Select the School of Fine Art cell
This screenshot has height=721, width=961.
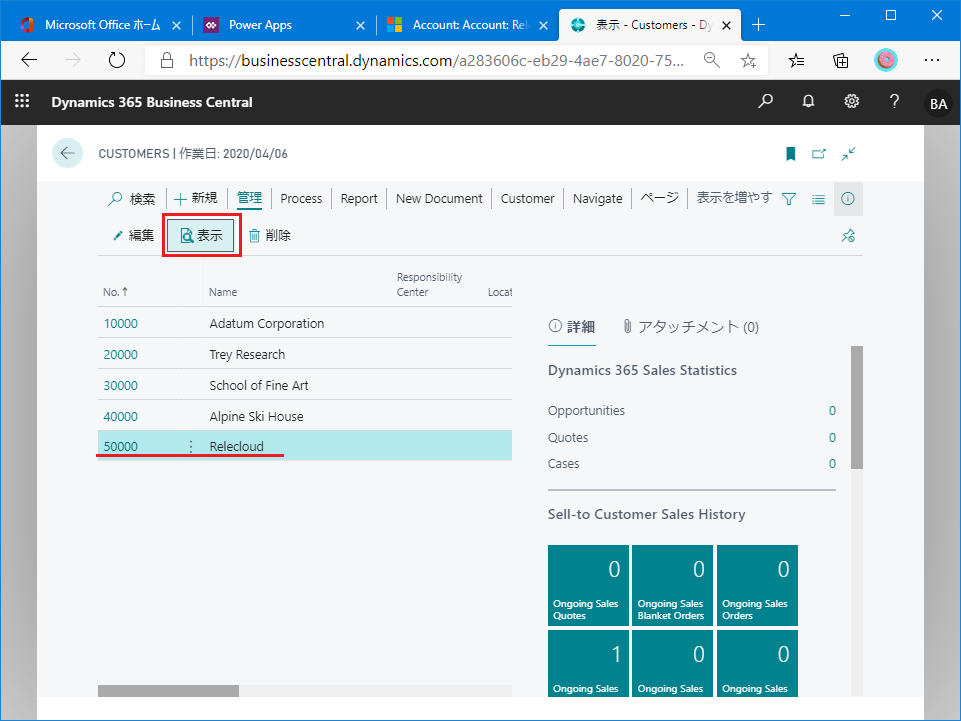[x=259, y=386]
